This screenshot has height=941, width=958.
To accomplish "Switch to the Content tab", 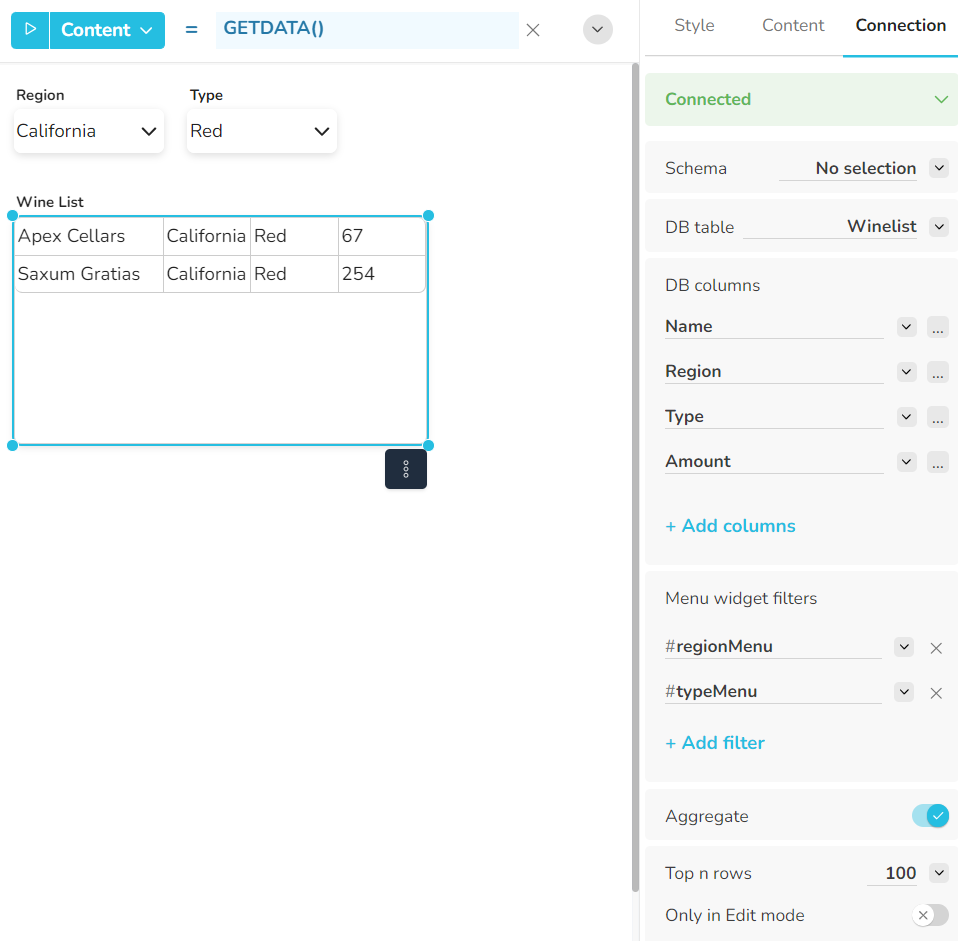I will tap(793, 26).
